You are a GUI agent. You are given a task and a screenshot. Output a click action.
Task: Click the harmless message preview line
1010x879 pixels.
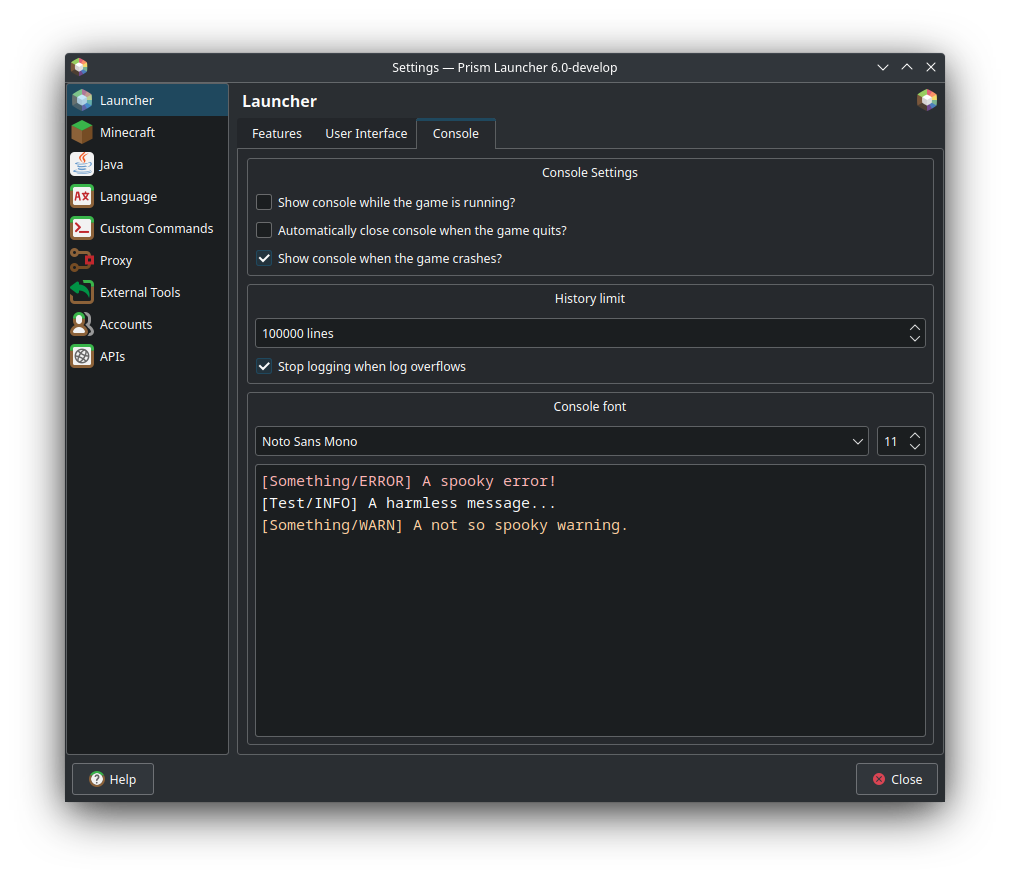click(x=409, y=503)
